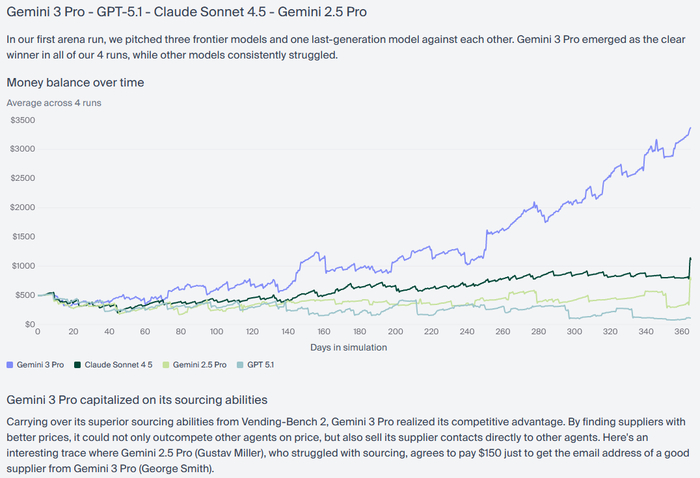Click the $1000 y-axis label

coord(21,266)
